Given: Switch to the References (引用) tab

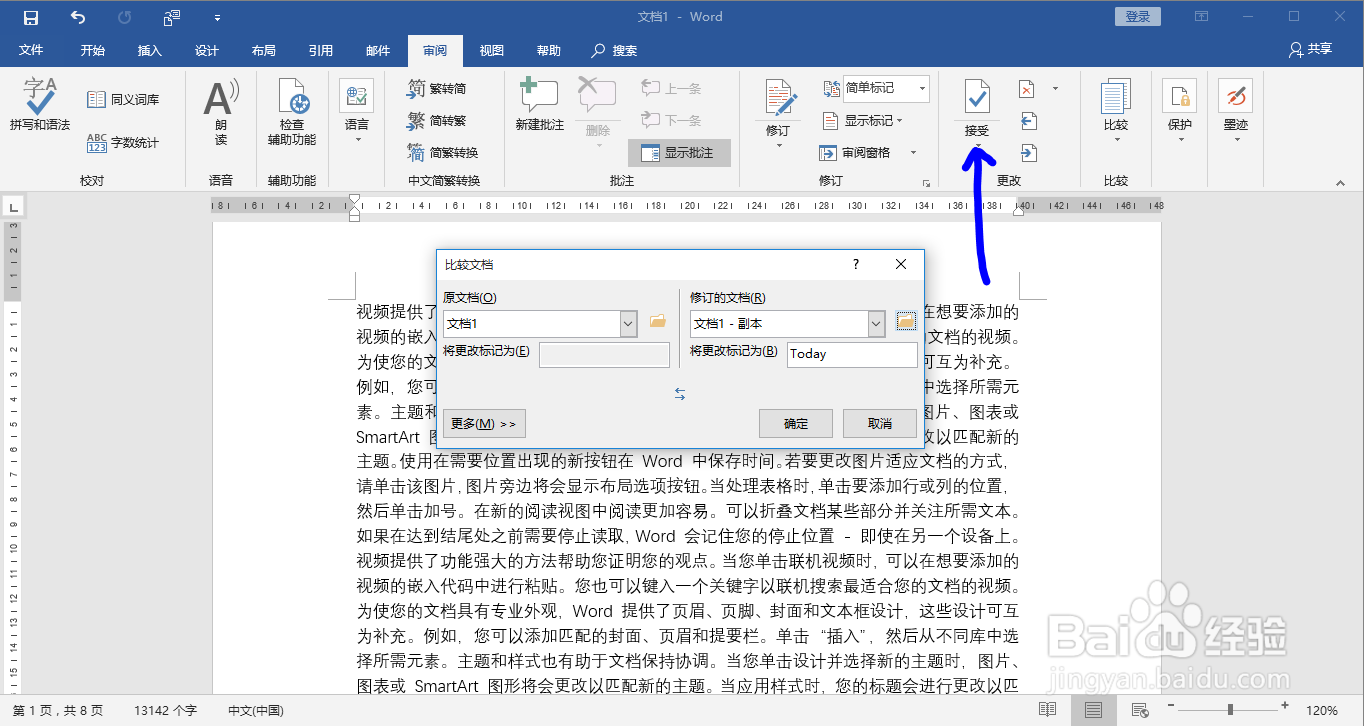Looking at the screenshot, I should point(321,50).
